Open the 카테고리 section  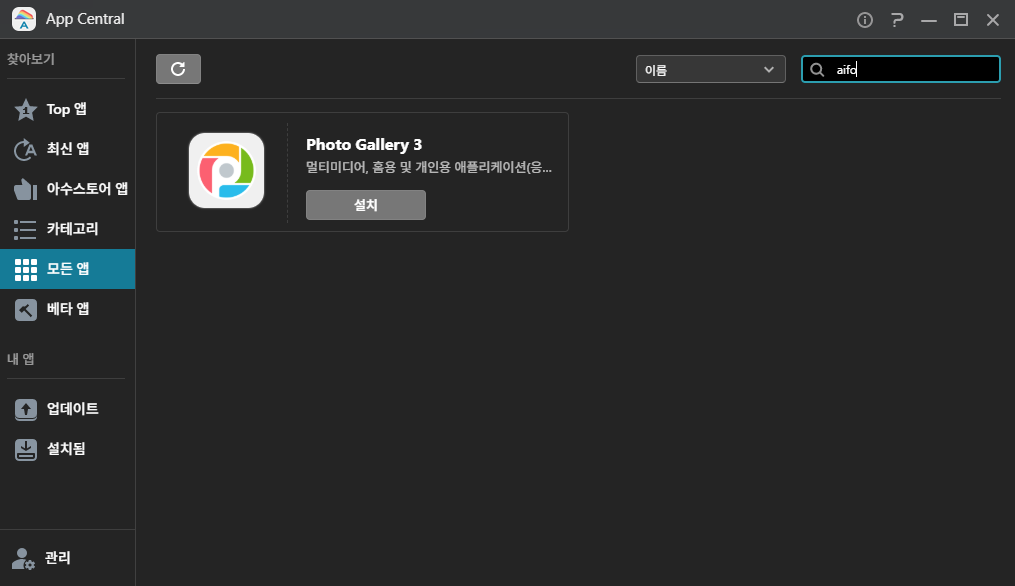(67, 229)
